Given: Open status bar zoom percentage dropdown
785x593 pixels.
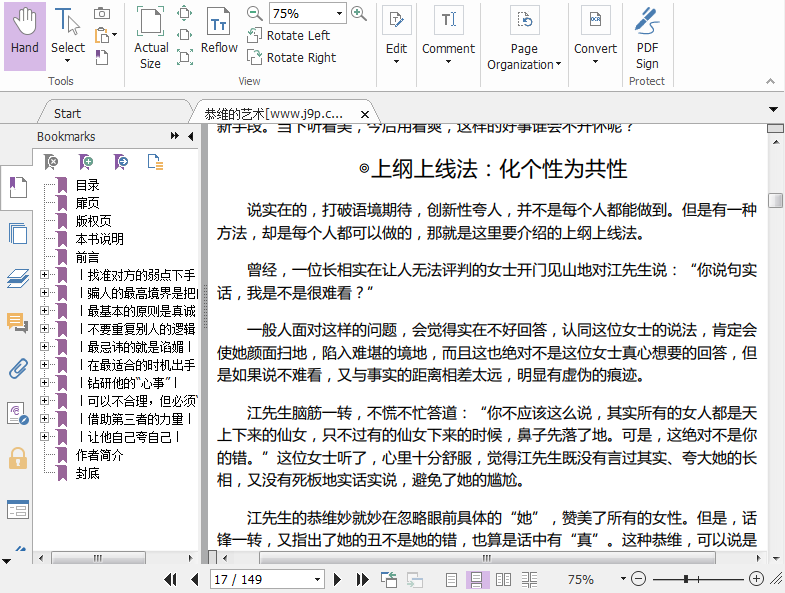Looking at the screenshot, I should [x=623, y=579].
